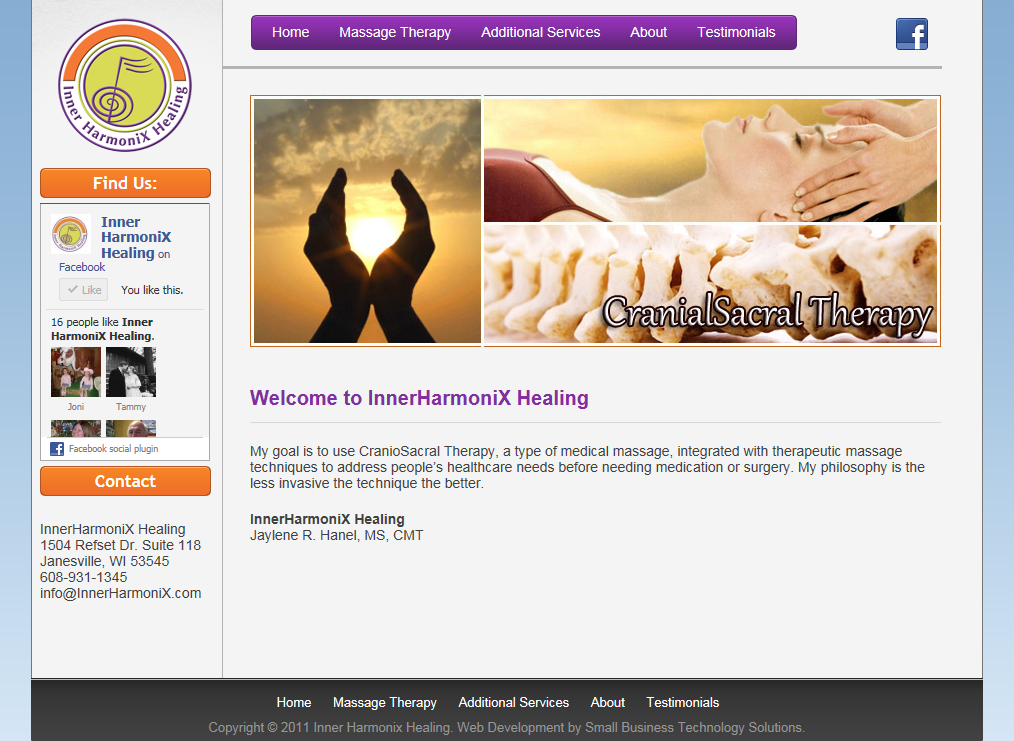Open Massage Therapy in the purple navigation bar
Image resolution: width=1014 pixels, height=741 pixels.
coord(395,32)
